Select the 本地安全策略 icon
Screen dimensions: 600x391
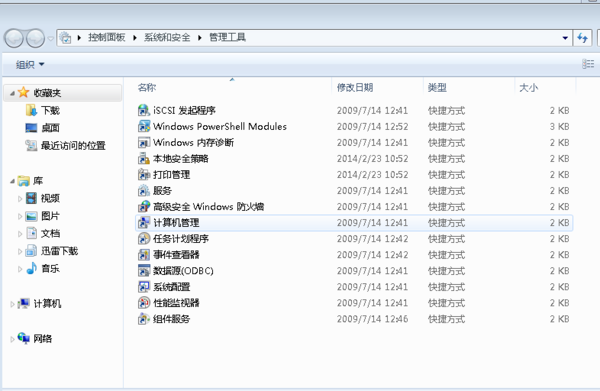(x=143, y=159)
